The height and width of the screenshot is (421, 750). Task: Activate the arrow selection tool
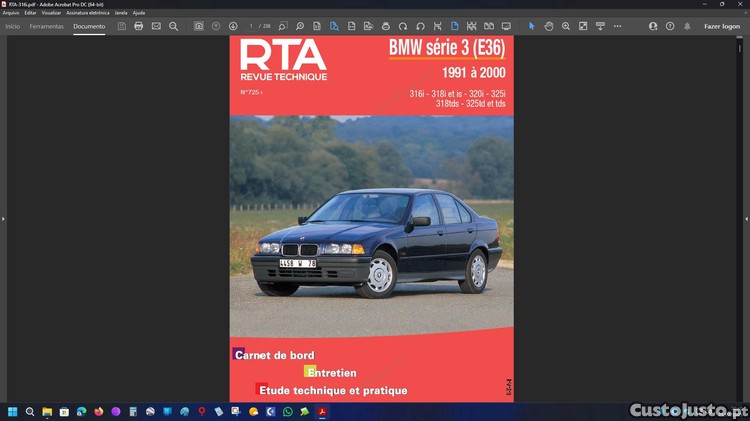(531, 26)
